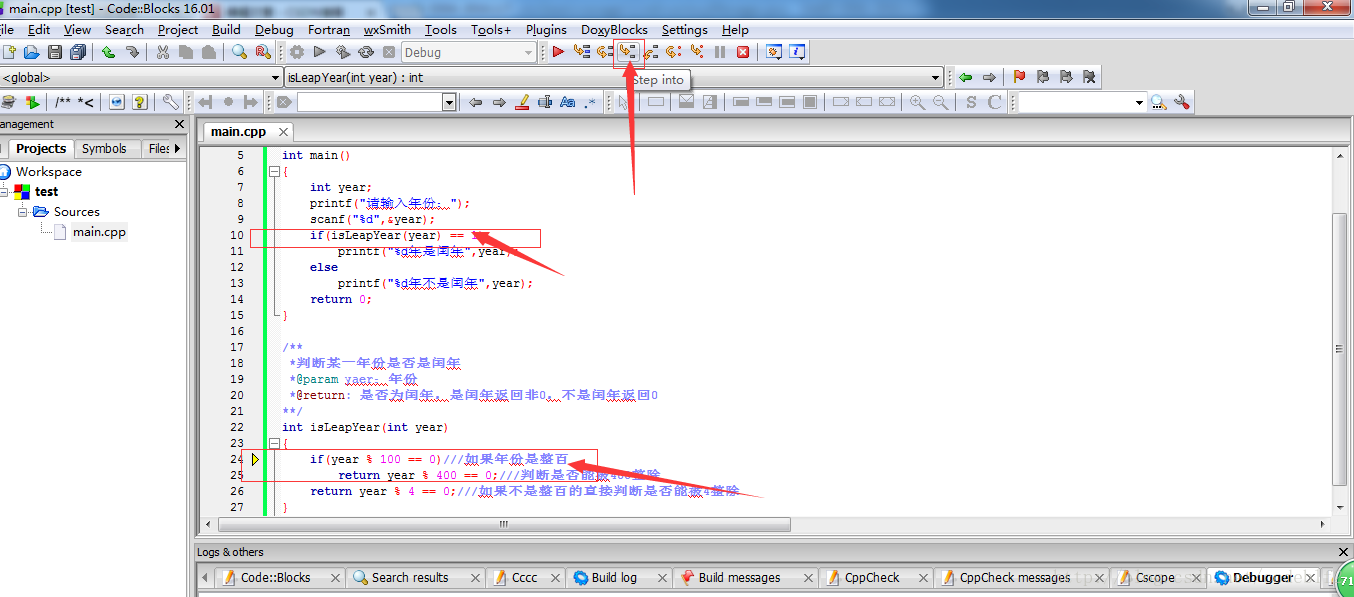
Task: Jump back using the green left arrow
Action: [x=965, y=77]
